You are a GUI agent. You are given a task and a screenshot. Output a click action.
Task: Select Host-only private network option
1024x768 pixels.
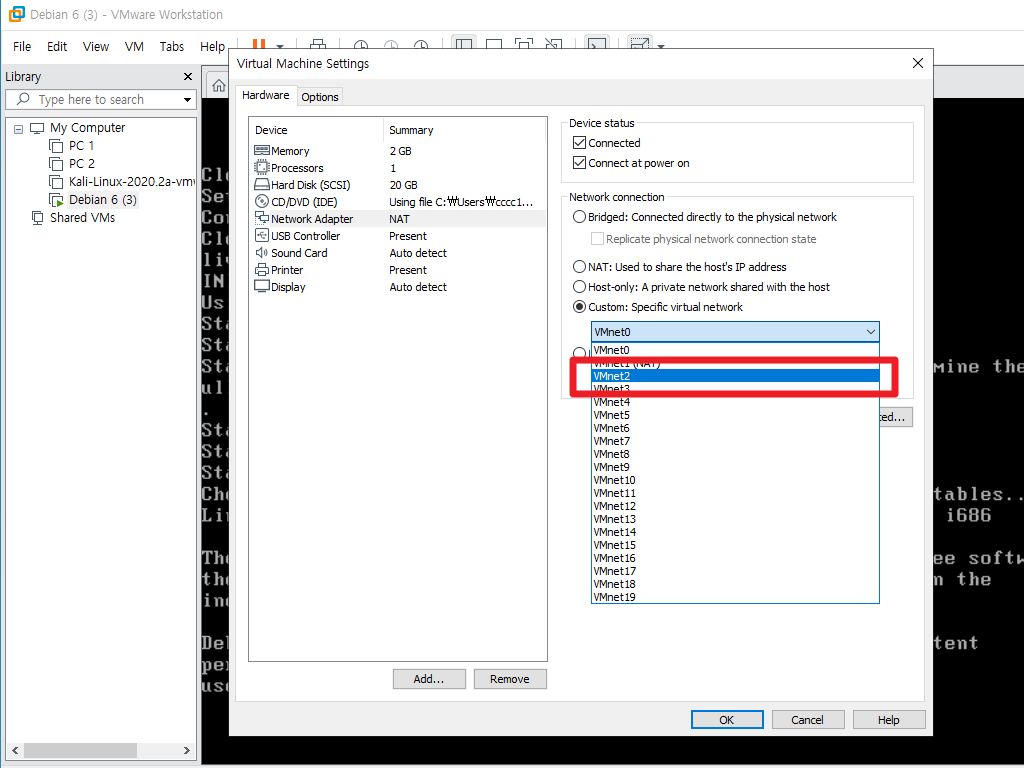pos(579,287)
